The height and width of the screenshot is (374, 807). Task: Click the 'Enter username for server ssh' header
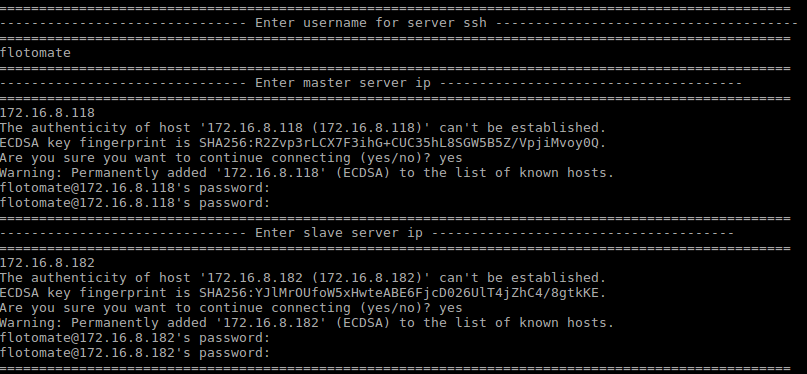pos(371,23)
